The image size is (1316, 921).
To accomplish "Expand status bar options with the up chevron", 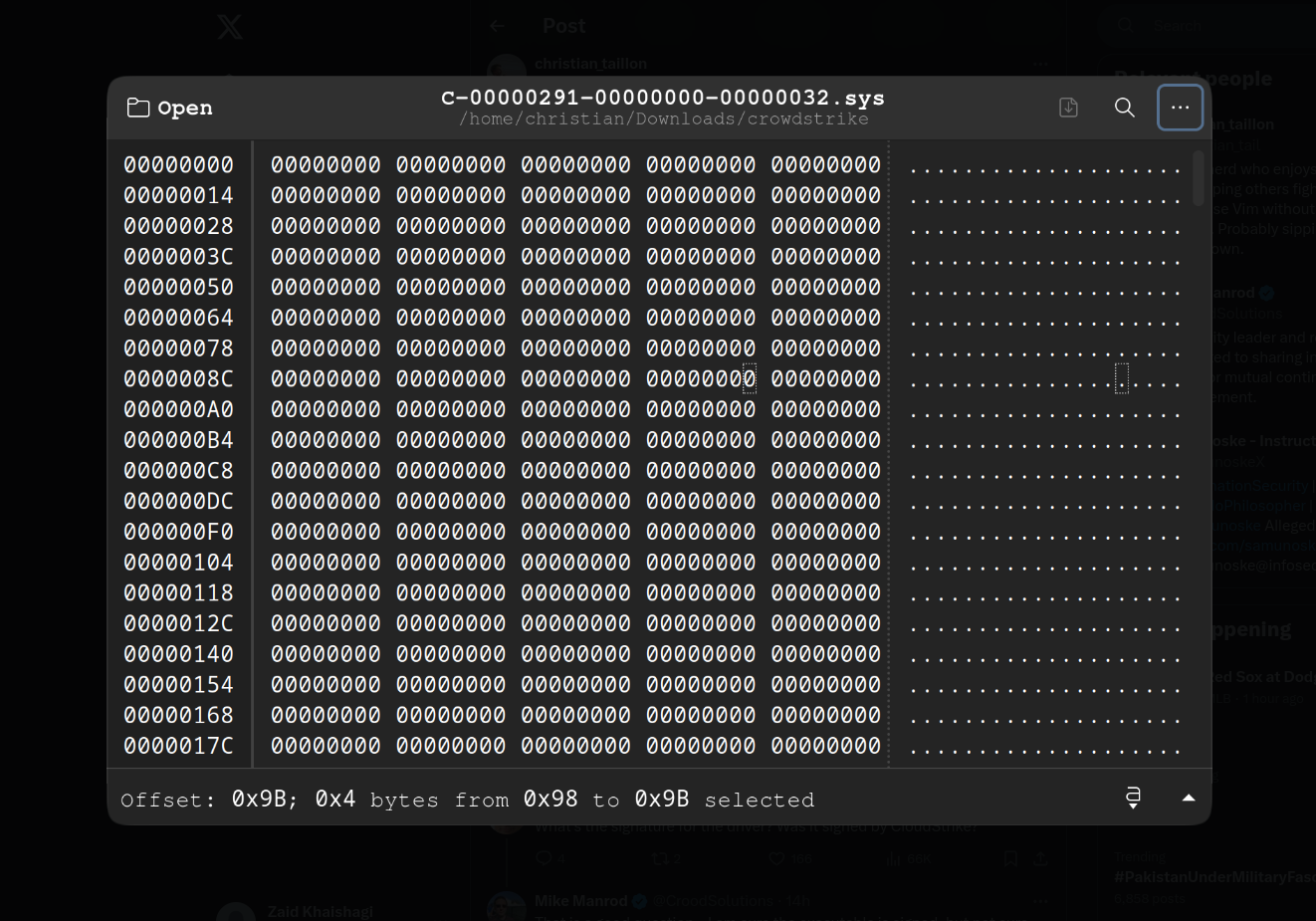I will 1189,798.
